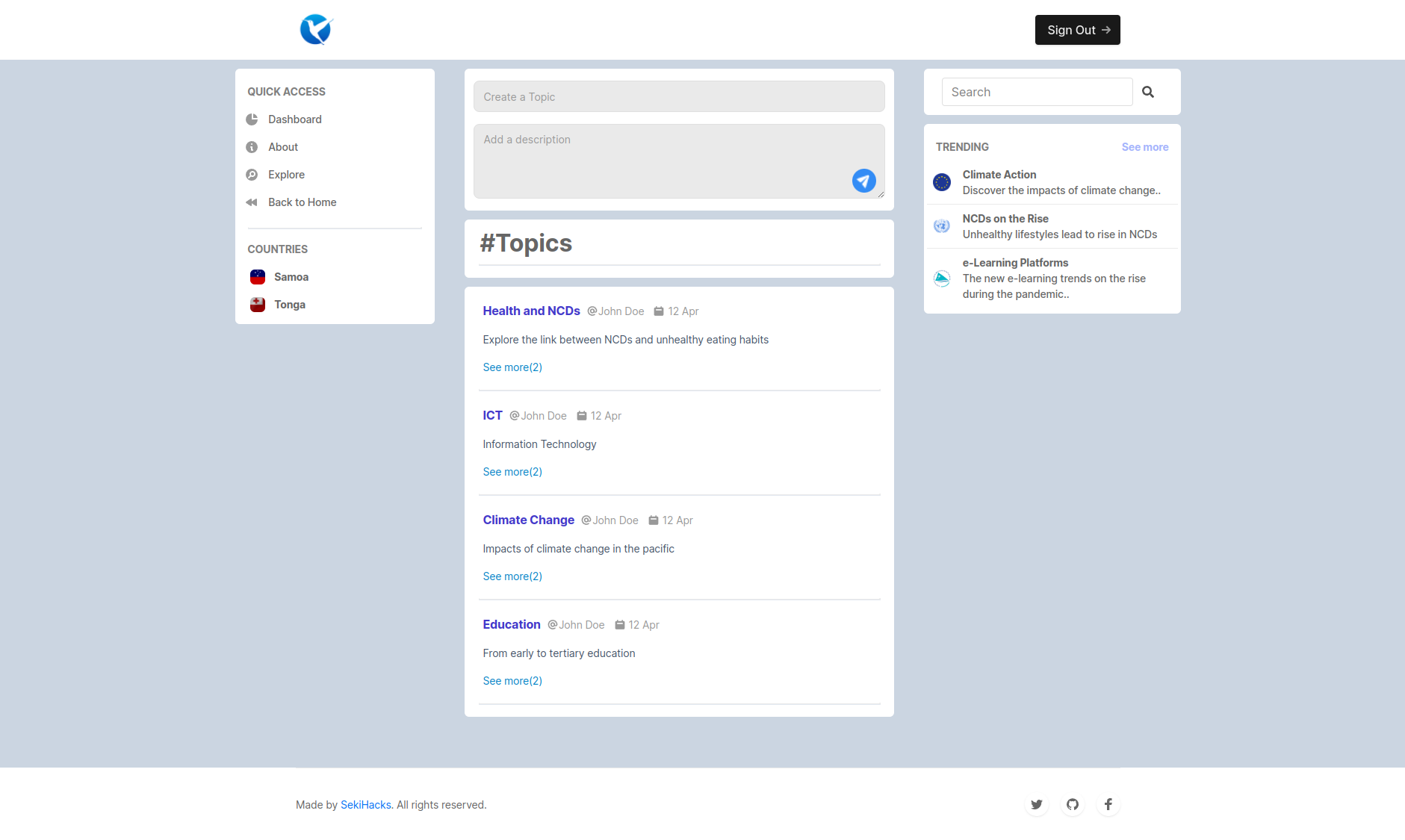This screenshot has width=1405, height=840.
Task: Click the Sign Out button
Action: click(x=1077, y=30)
